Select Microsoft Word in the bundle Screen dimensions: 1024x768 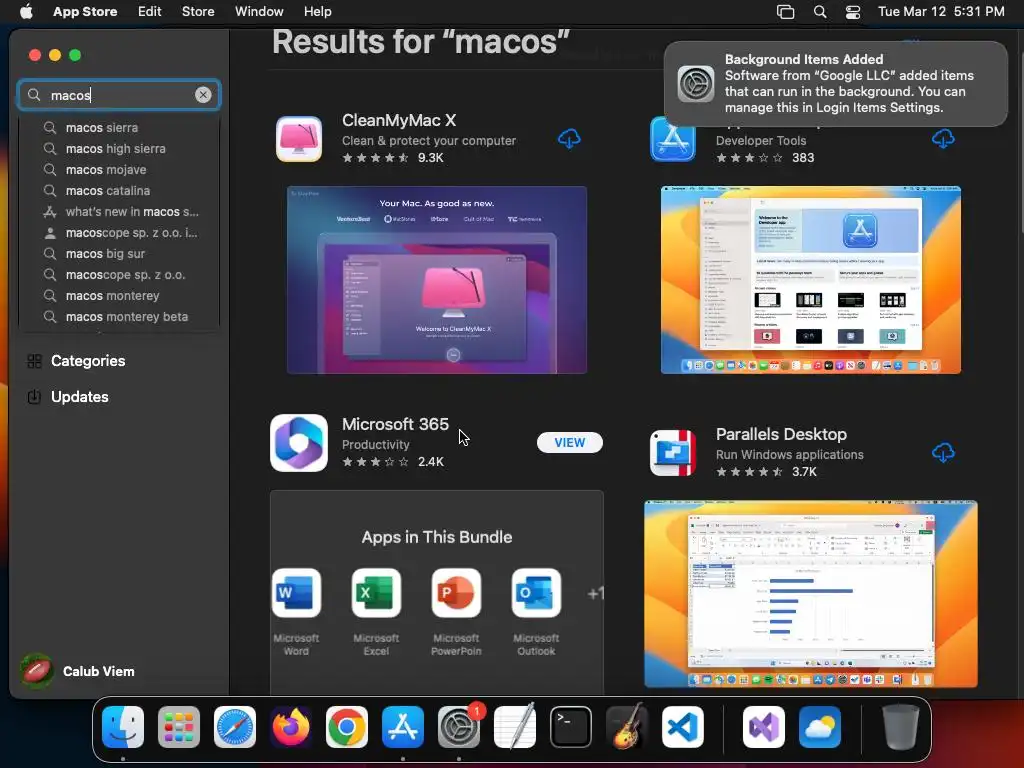click(296, 592)
